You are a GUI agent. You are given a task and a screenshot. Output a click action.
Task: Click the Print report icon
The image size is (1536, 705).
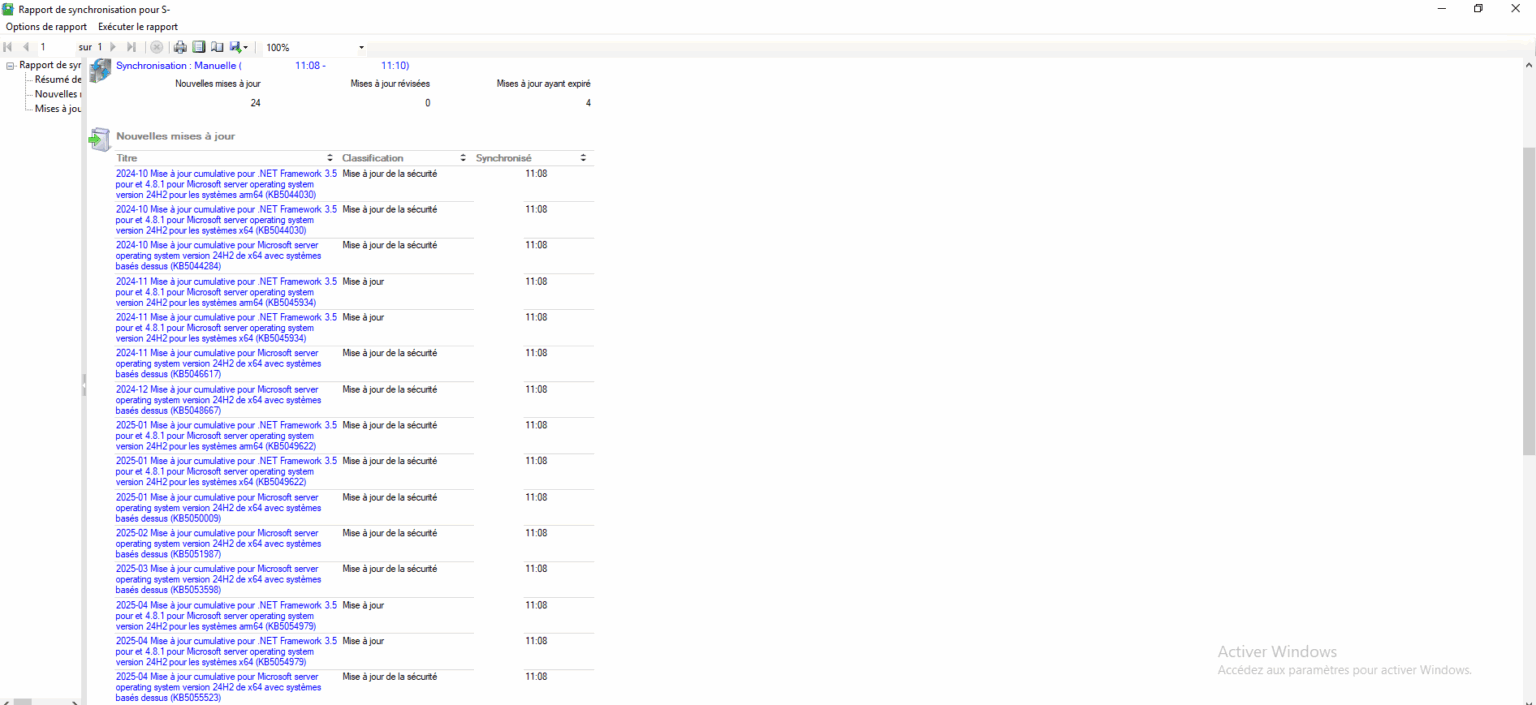pyautogui.click(x=181, y=47)
